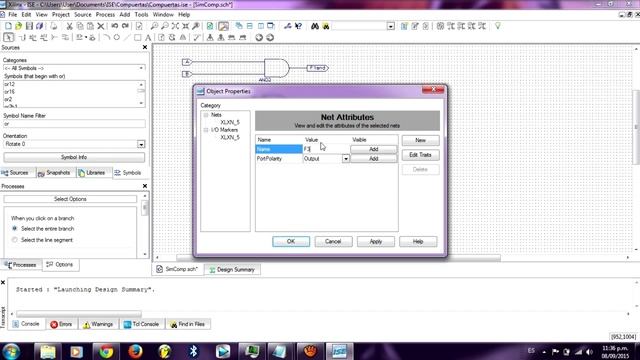Click the Open file toolbar icon
640x360 pixels.
coord(18,26)
